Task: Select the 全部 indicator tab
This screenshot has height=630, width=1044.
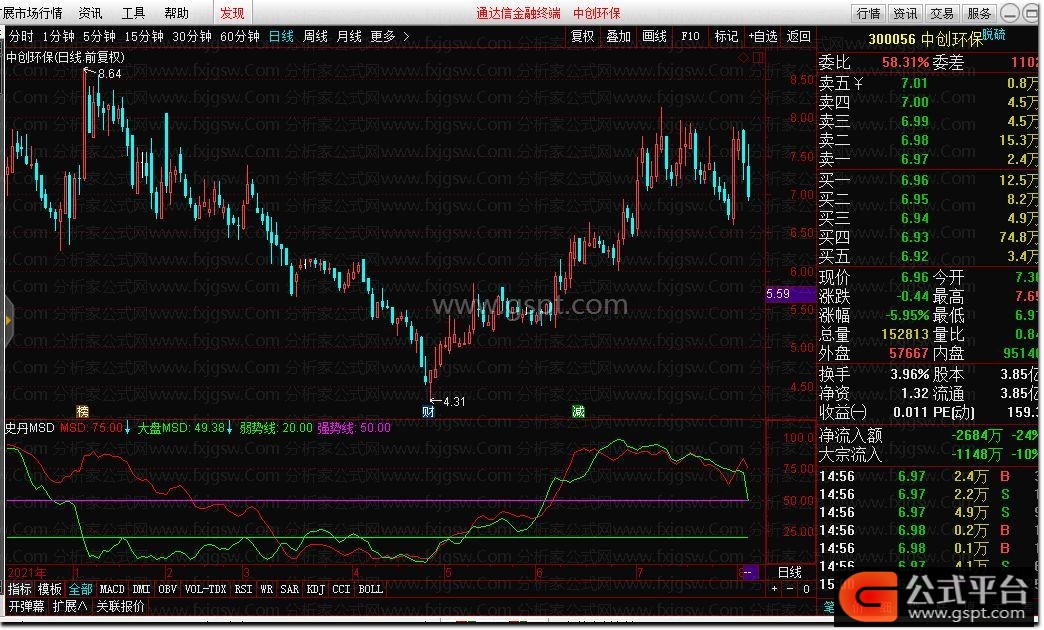Action: (81, 589)
